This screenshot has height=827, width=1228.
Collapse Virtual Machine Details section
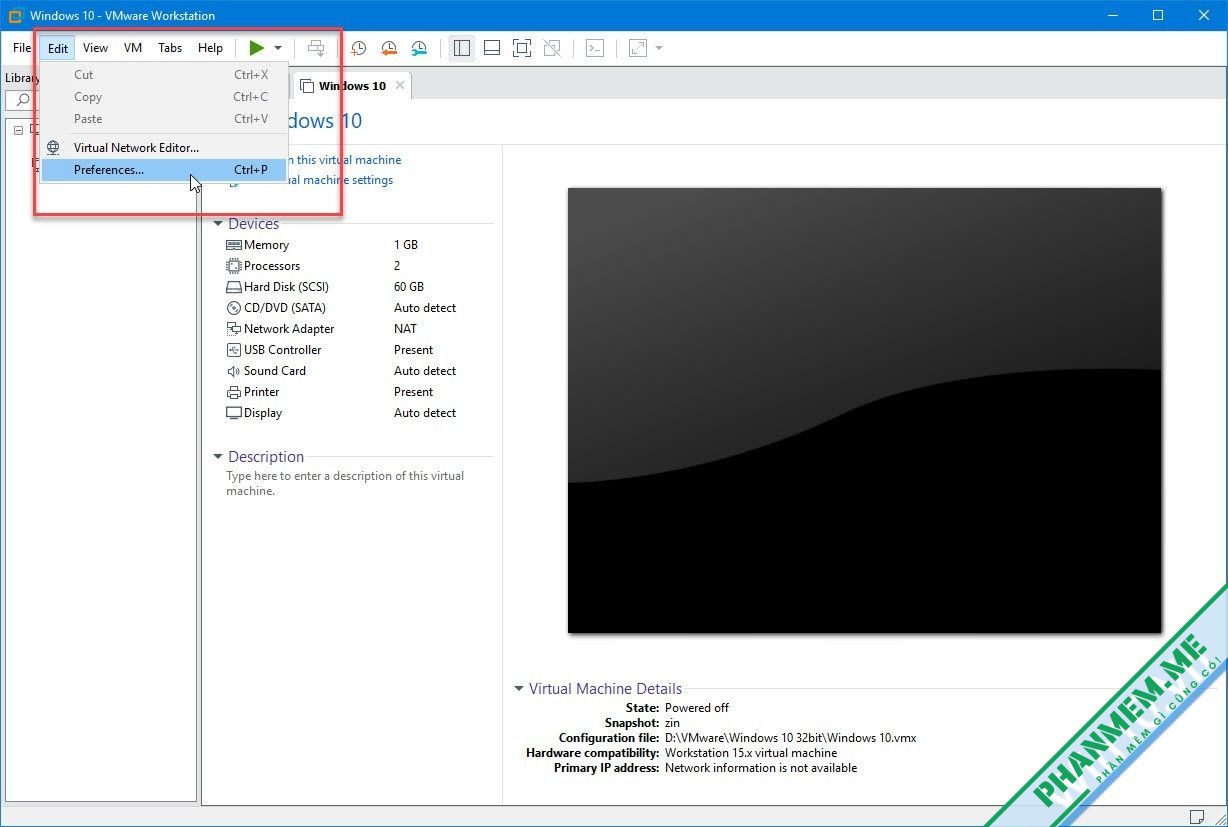[x=519, y=689]
